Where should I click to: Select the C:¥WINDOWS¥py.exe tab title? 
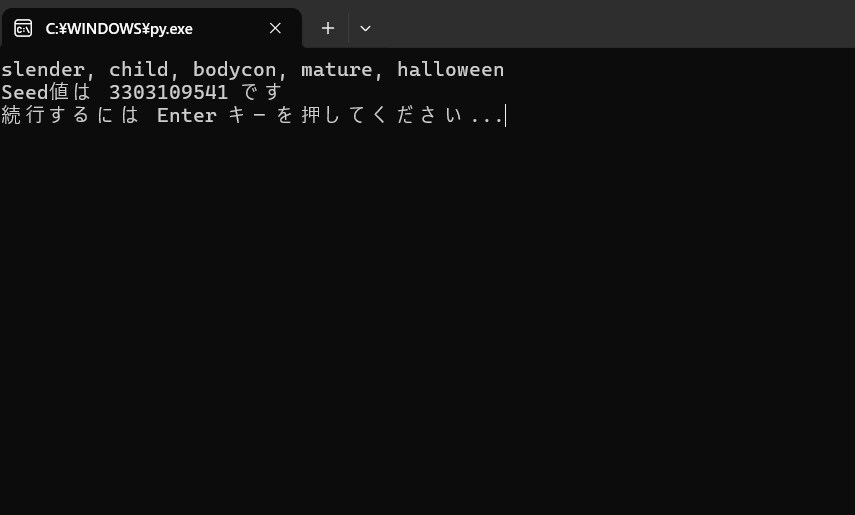(x=119, y=28)
